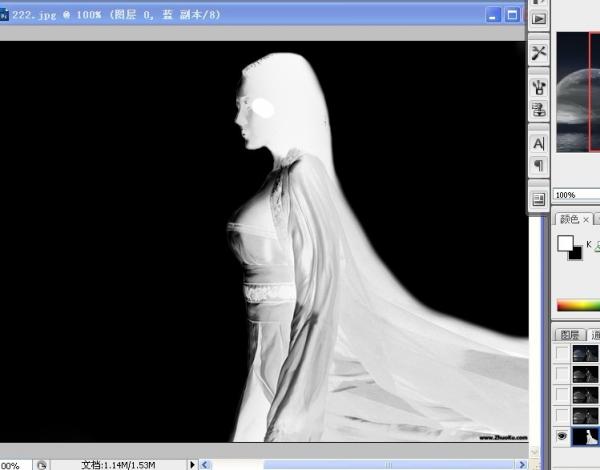Click the color spectrum ramp bar

tap(578, 305)
